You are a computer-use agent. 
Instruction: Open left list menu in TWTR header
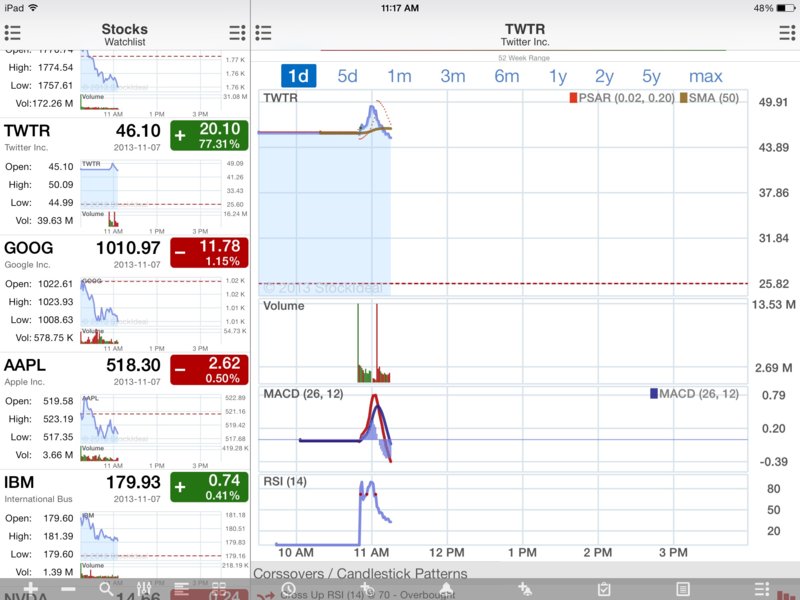tap(264, 33)
